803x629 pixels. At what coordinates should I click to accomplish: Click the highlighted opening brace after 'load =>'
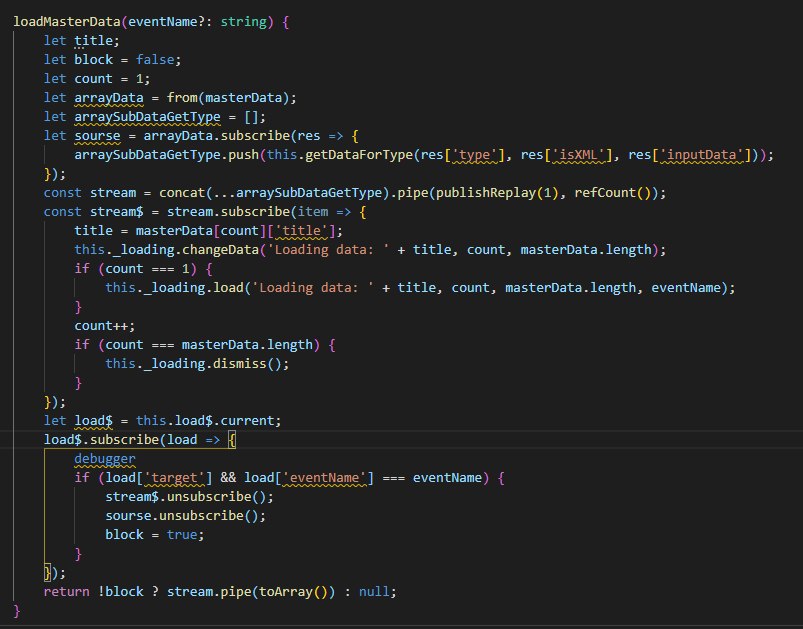coord(232,439)
